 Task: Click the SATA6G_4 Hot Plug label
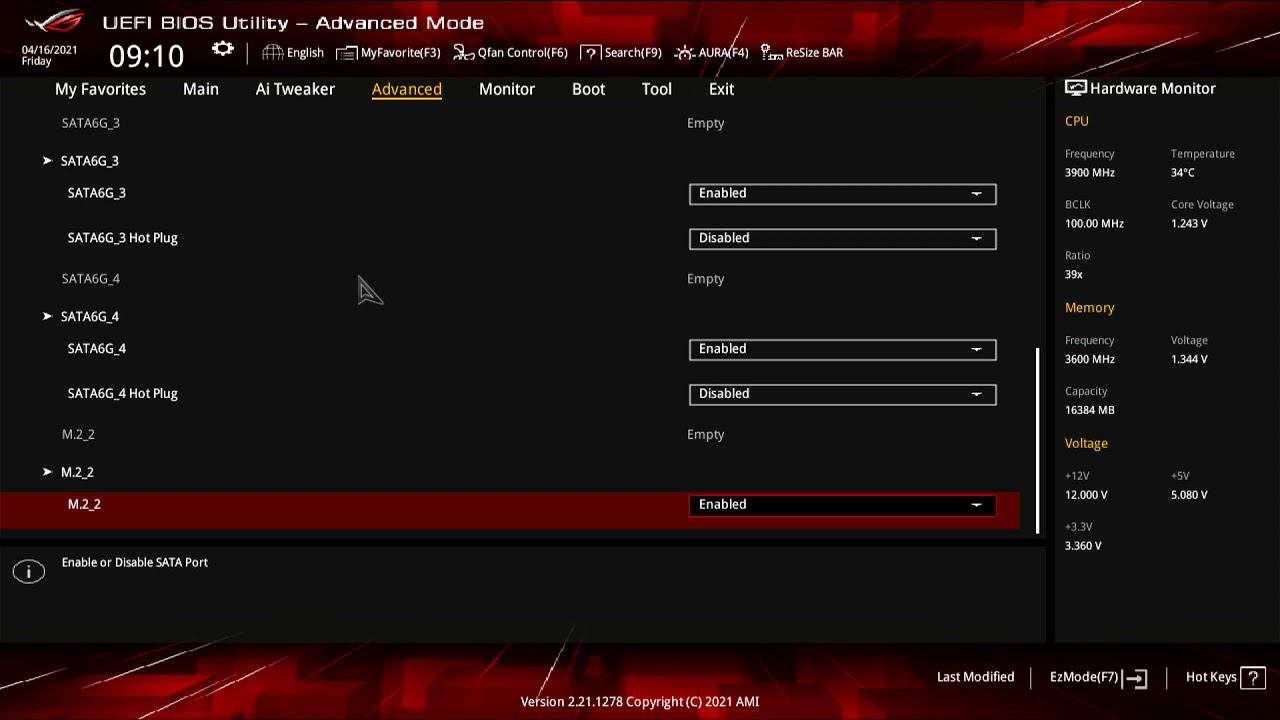(122, 393)
